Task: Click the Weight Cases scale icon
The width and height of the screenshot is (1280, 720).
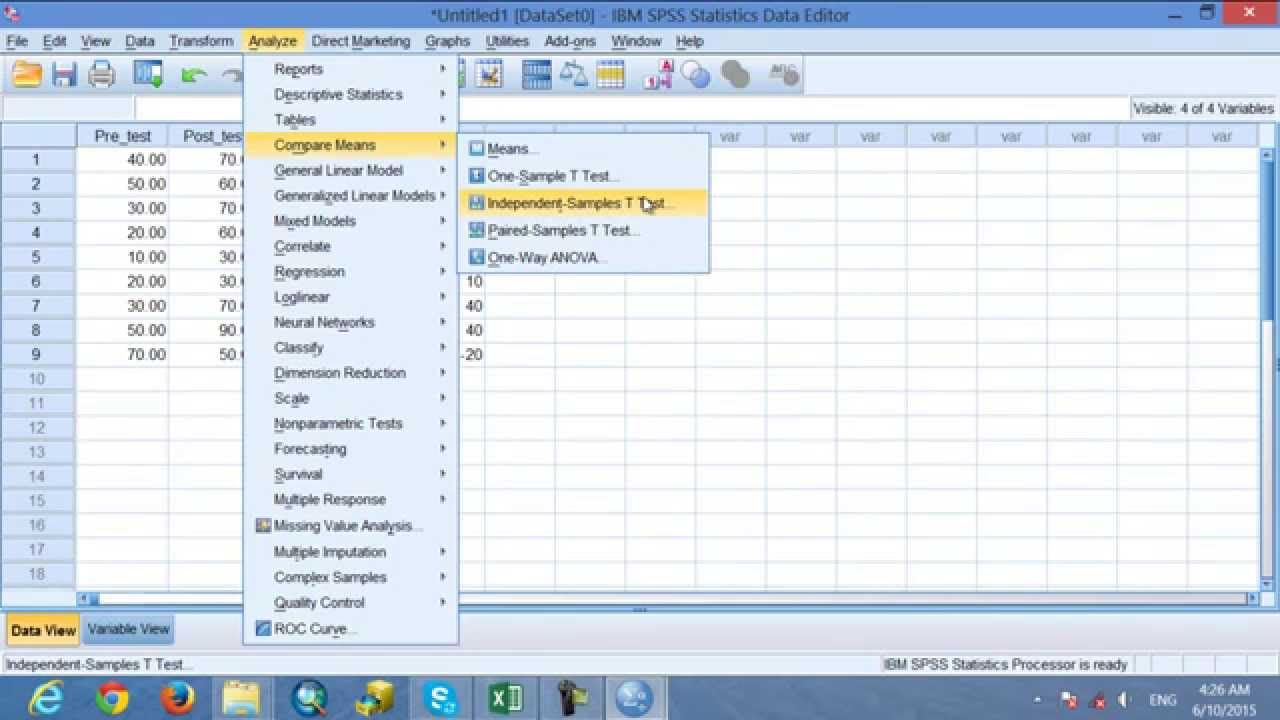Action: [x=574, y=75]
